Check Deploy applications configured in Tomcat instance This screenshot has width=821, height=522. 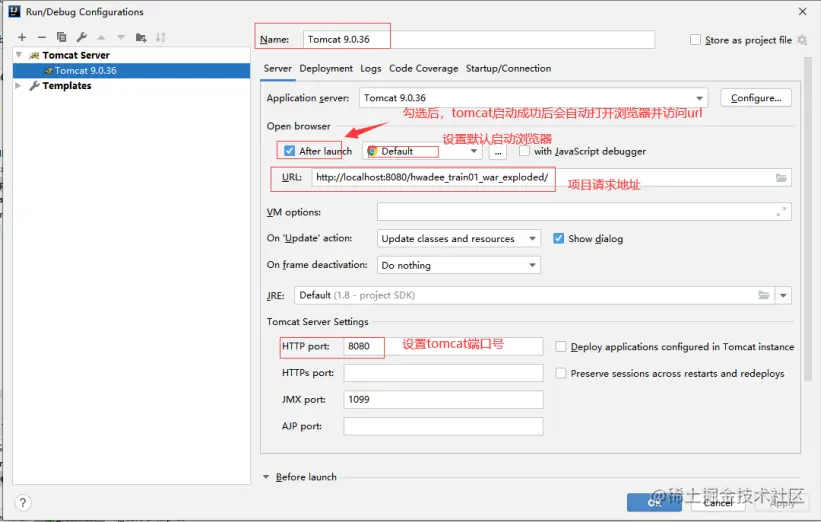coord(561,347)
